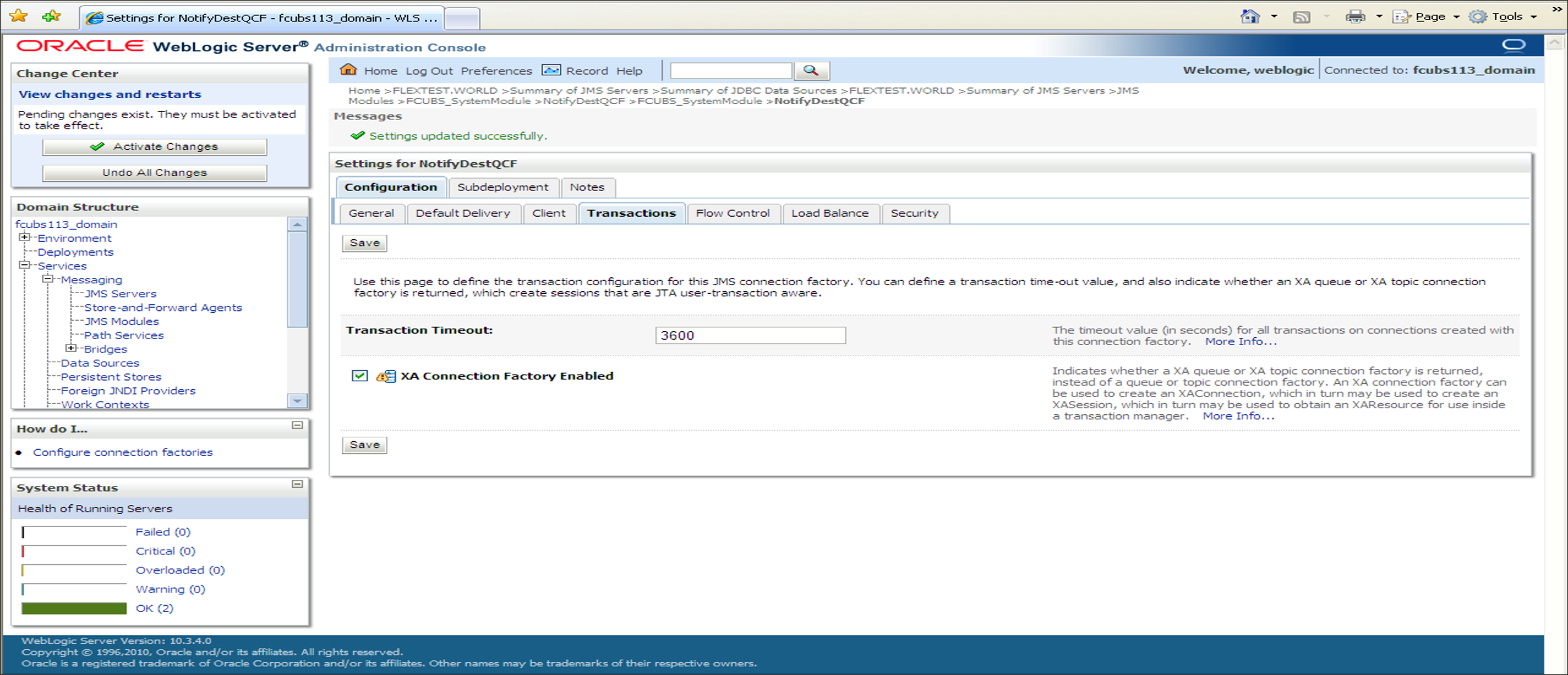Click the Add to Favorites star icon
Image resolution: width=1568 pixels, height=675 pixels.
[x=51, y=16]
